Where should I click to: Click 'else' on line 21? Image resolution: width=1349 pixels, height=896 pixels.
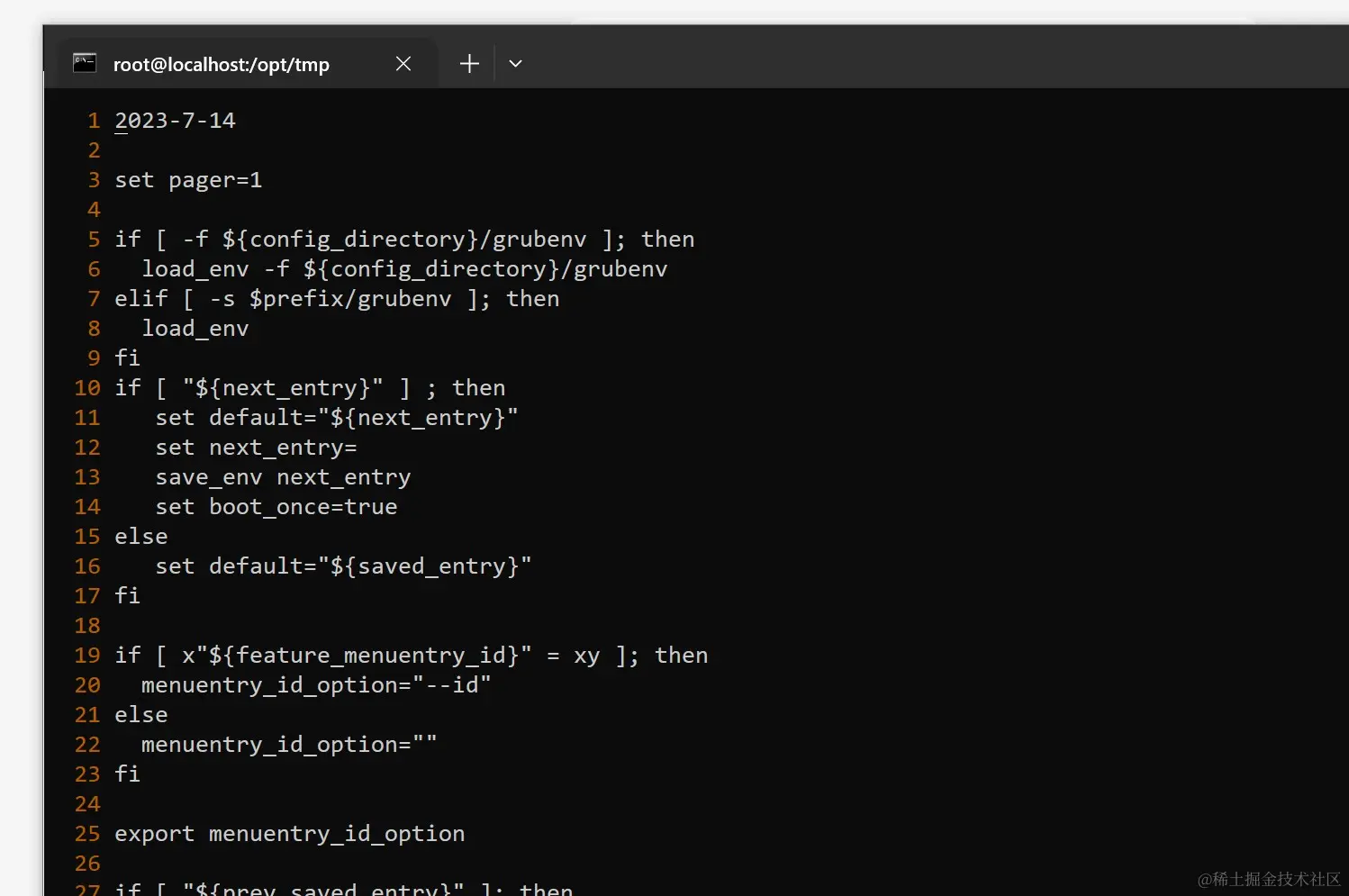(x=141, y=715)
